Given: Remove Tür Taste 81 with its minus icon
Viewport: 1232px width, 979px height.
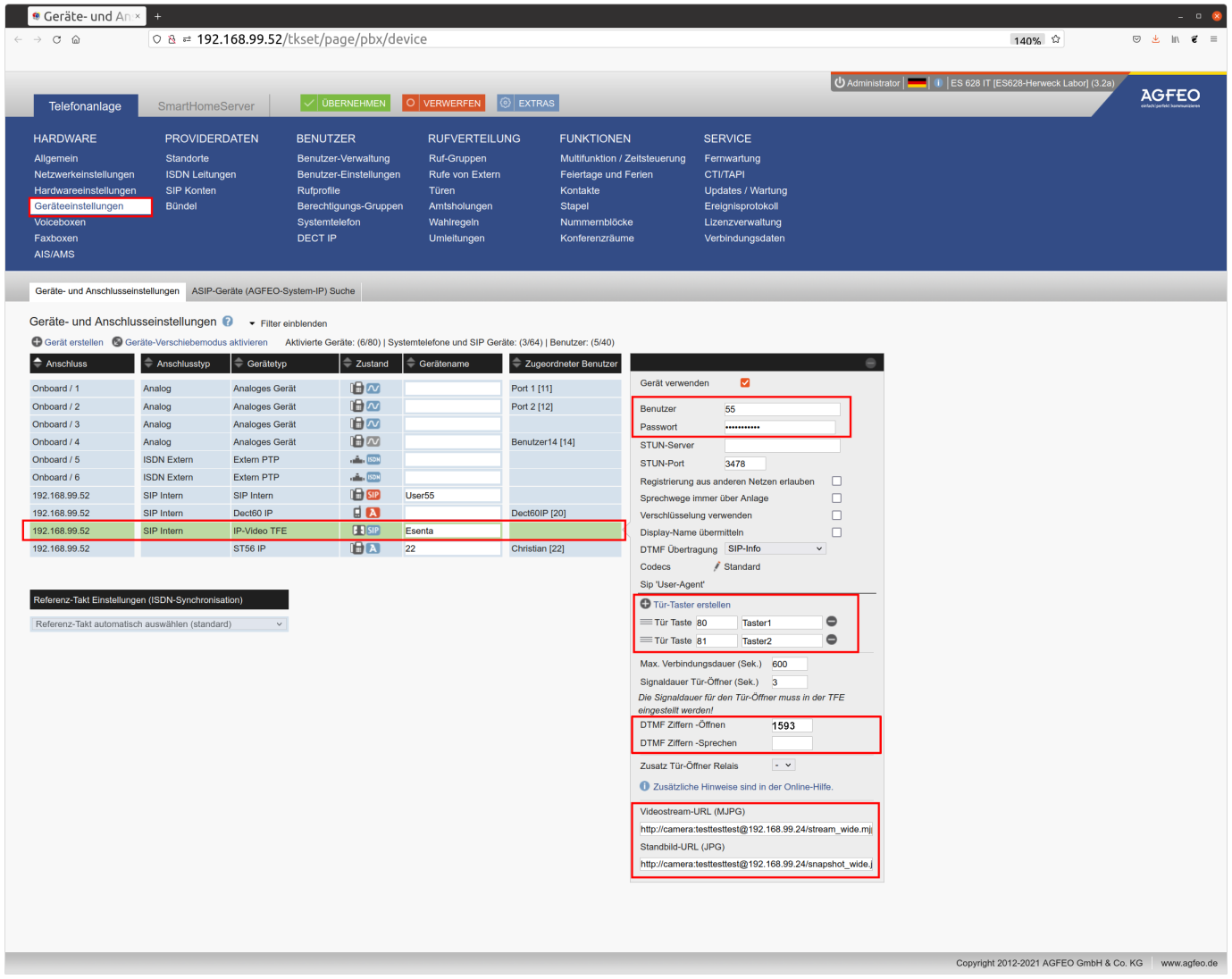Looking at the screenshot, I should coord(831,640).
